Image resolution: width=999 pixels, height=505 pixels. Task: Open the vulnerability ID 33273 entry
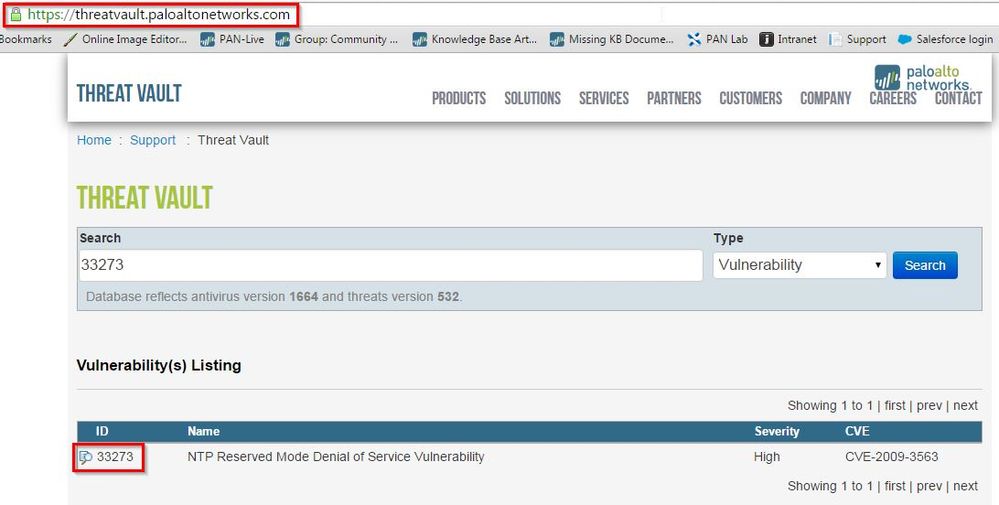115,457
